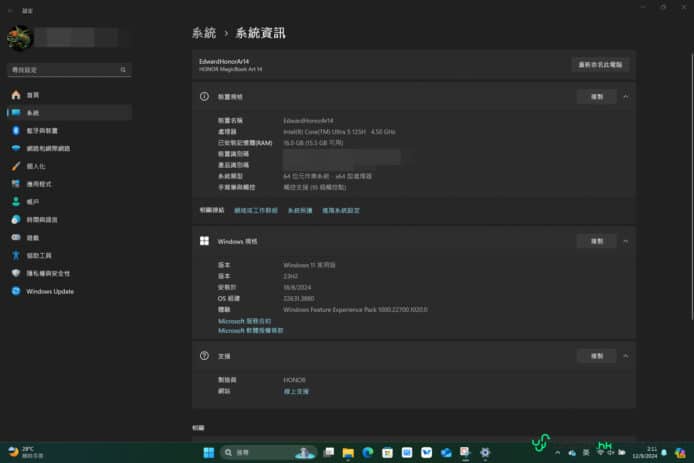Open 帳戶 (Accounts) settings page
The height and width of the screenshot is (463, 694).
click(32, 201)
